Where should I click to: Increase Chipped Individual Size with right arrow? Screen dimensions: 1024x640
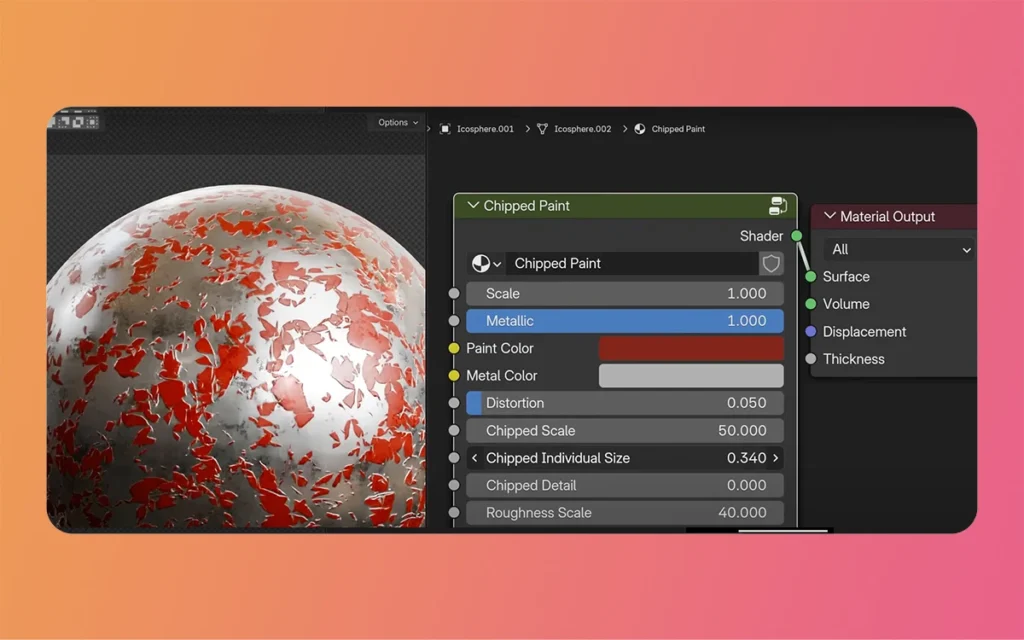click(776, 458)
